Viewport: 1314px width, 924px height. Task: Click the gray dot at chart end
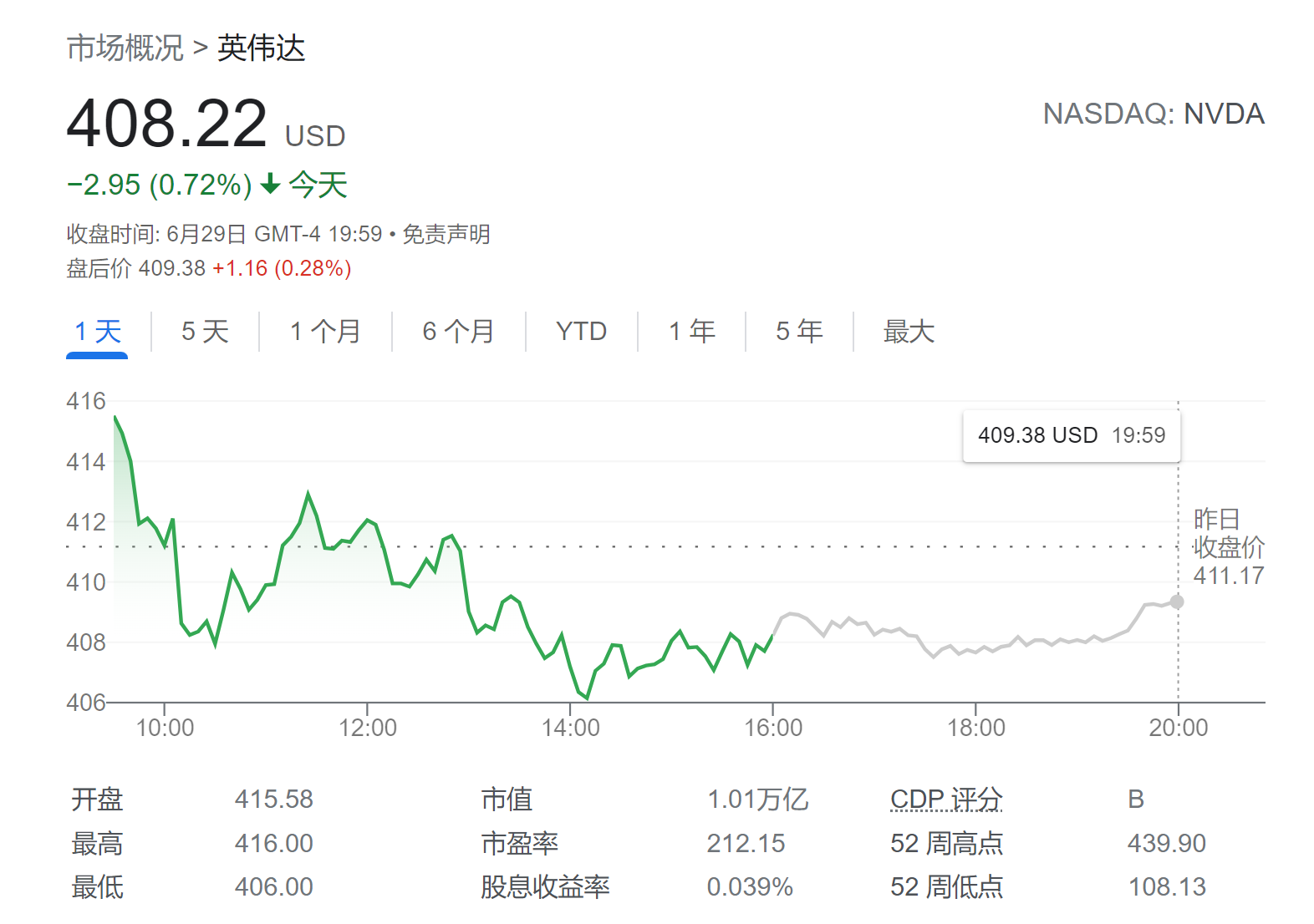pyautogui.click(x=1177, y=602)
